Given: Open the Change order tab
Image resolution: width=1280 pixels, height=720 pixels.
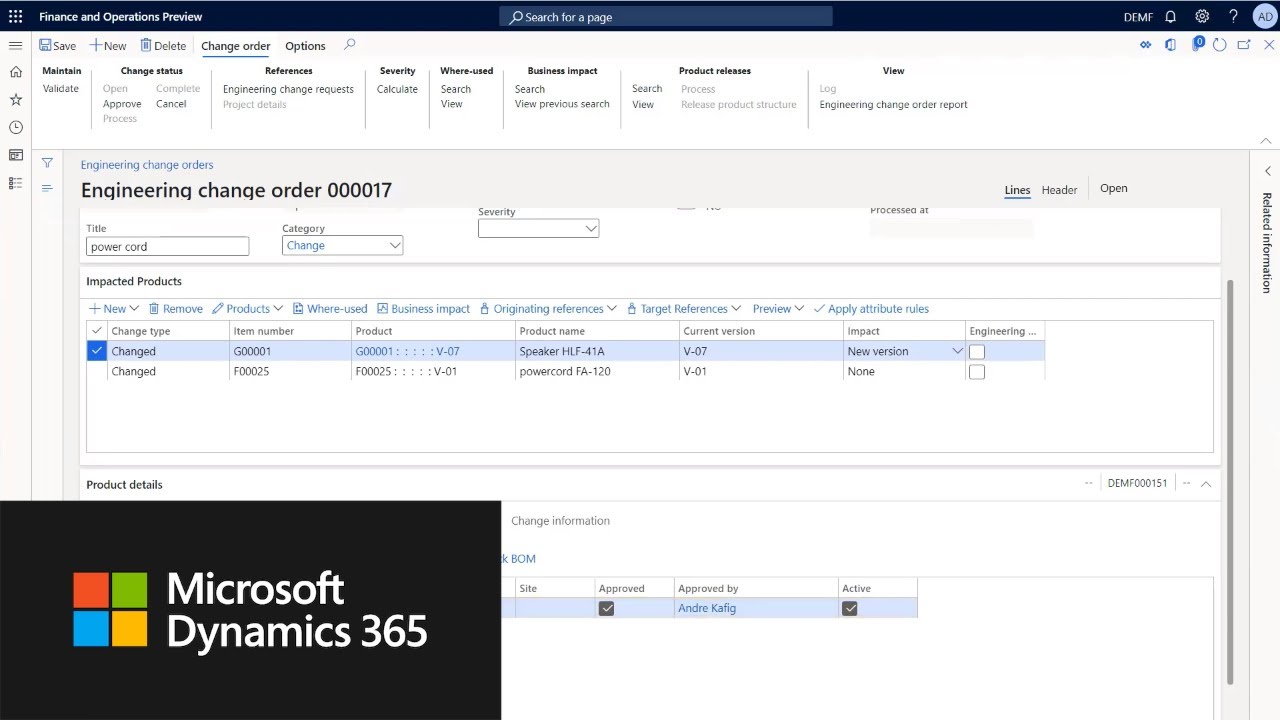Looking at the screenshot, I should 236,46.
